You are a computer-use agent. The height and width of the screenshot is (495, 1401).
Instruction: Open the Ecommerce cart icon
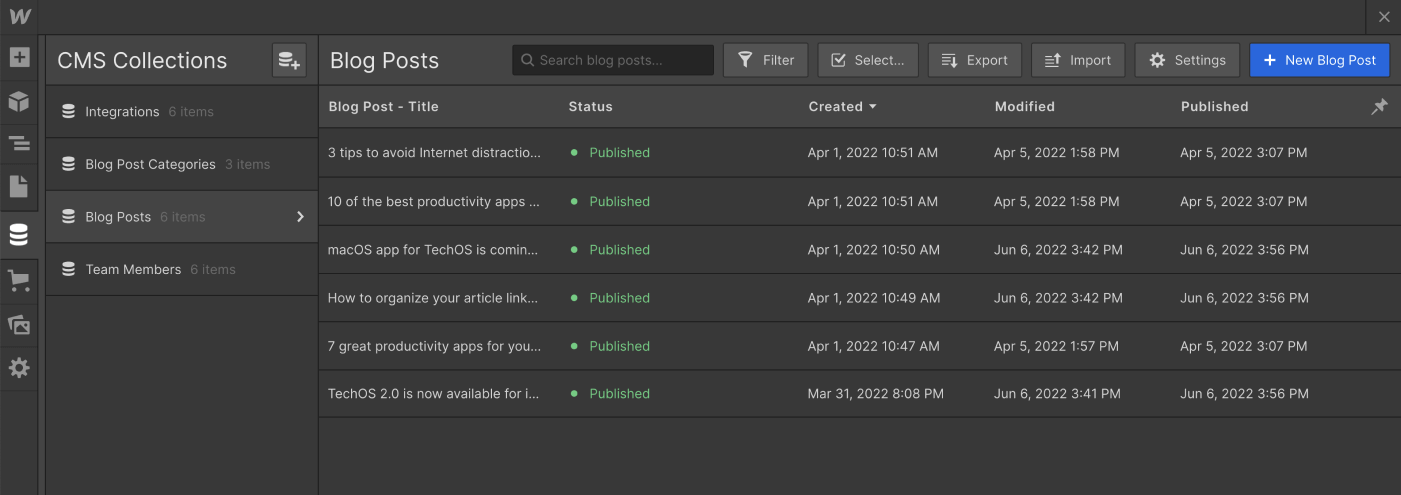(x=19, y=281)
